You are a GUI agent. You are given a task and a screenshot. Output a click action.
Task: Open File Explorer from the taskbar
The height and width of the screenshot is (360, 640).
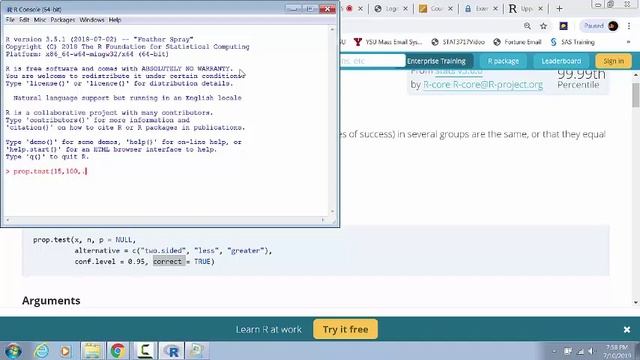coord(92,351)
